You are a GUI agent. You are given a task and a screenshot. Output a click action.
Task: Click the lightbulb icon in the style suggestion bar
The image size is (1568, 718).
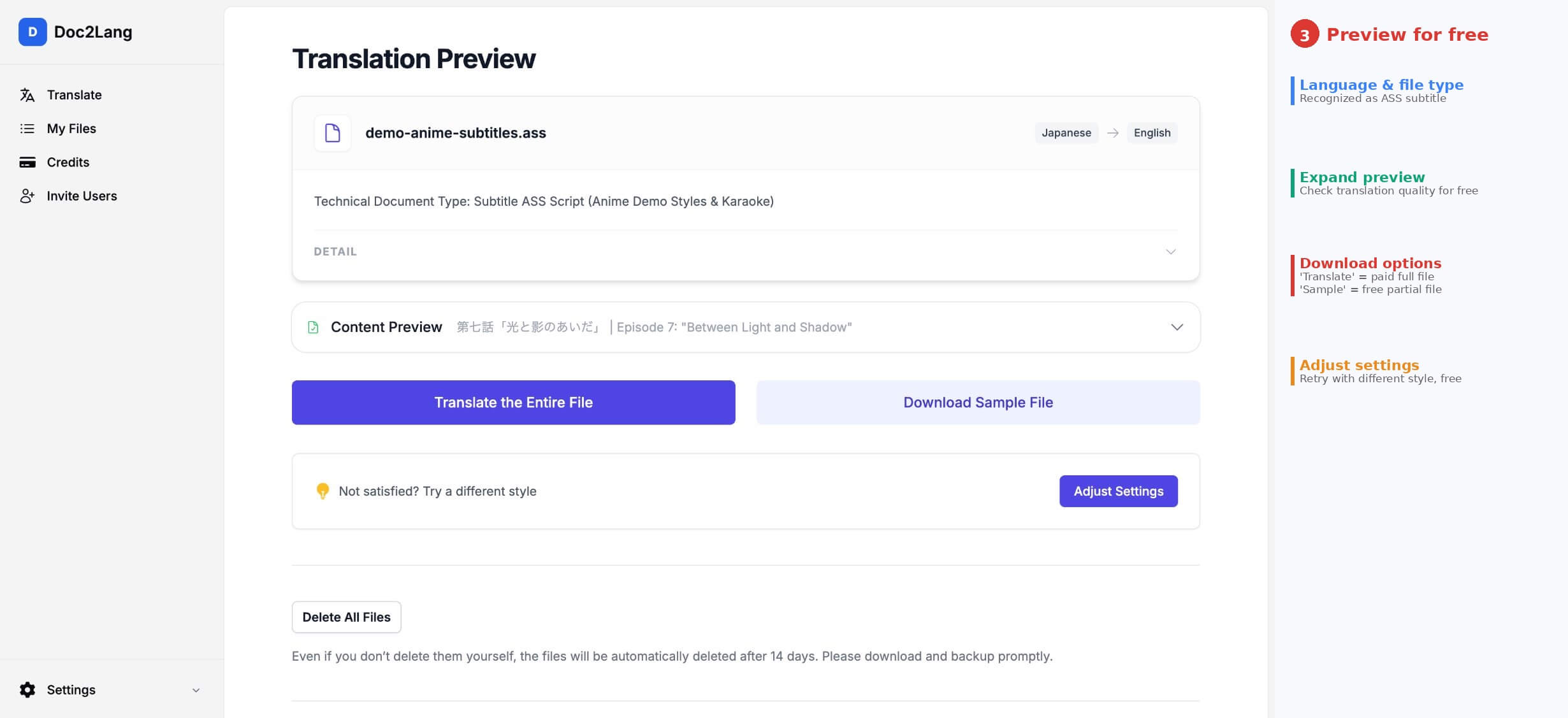[323, 491]
